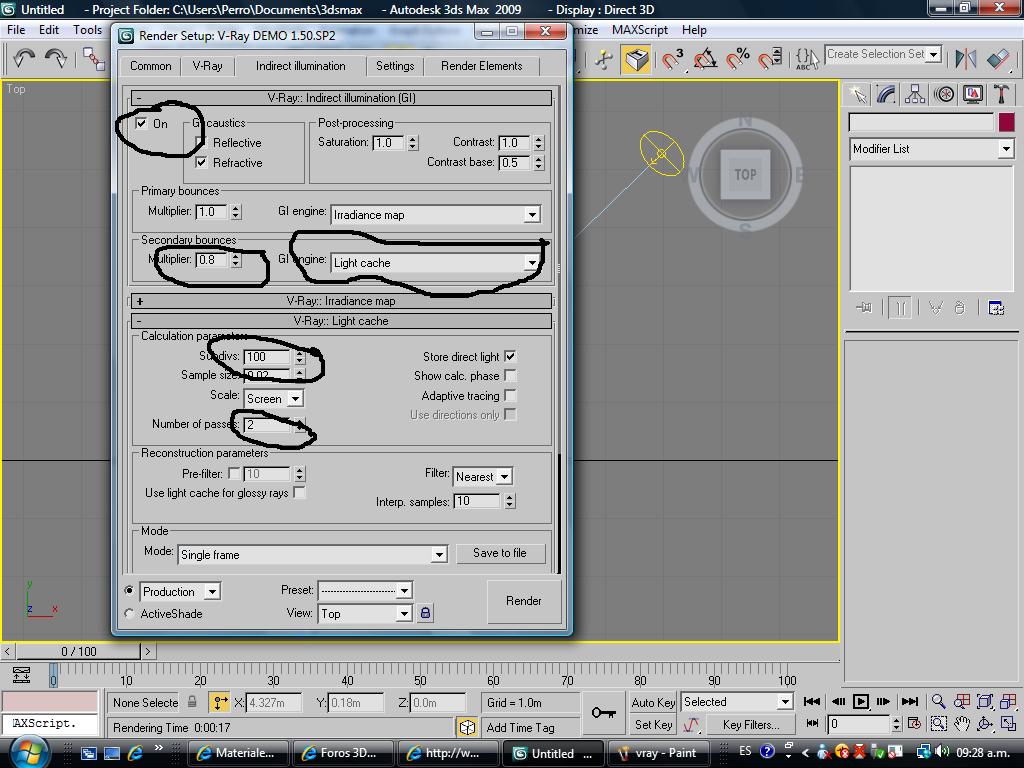Expand the V-Ray Irradiance map rollout
This screenshot has height=768, width=1024.
point(341,301)
